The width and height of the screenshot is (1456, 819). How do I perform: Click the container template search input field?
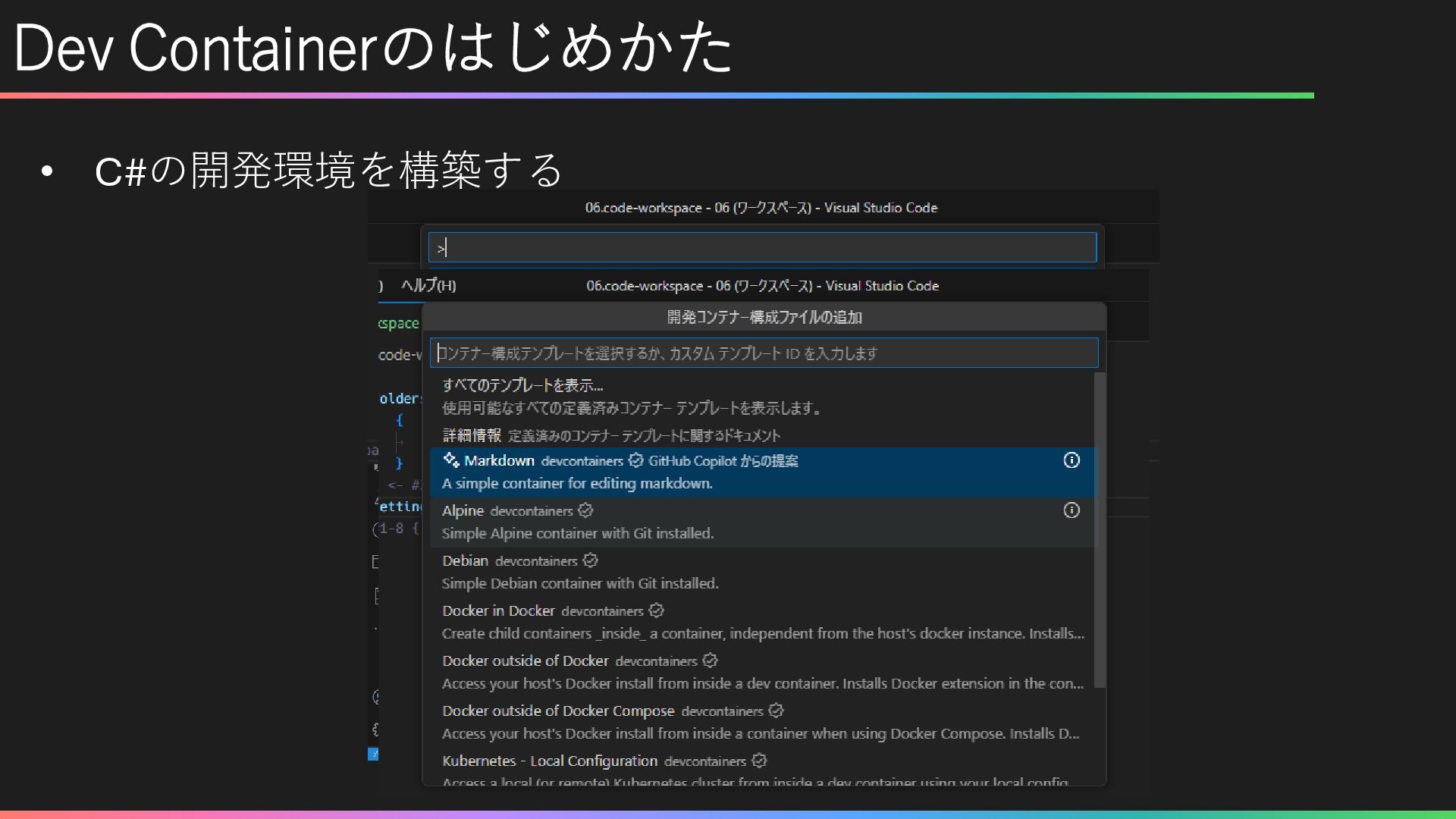click(x=764, y=353)
